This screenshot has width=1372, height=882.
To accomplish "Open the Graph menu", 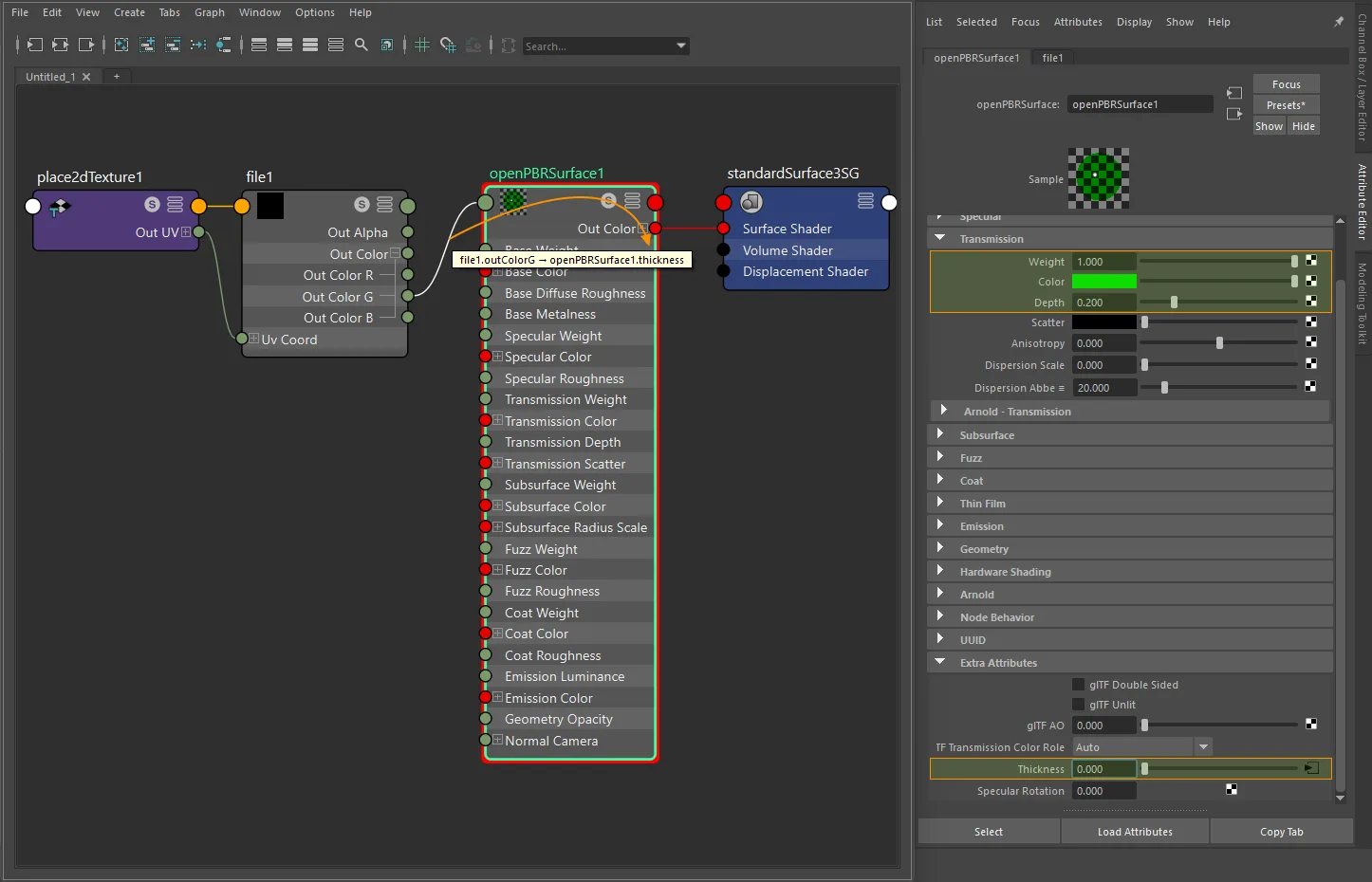I will (210, 12).
